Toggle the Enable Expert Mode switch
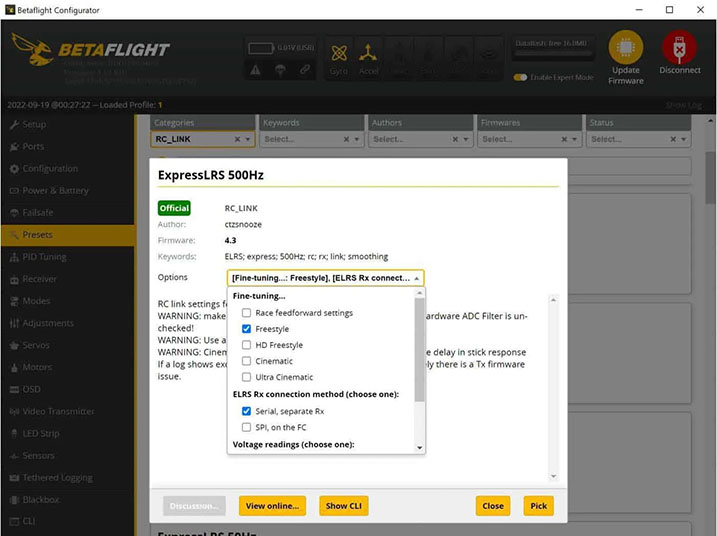Viewport: 717px width, 536px height. pyautogui.click(x=521, y=77)
